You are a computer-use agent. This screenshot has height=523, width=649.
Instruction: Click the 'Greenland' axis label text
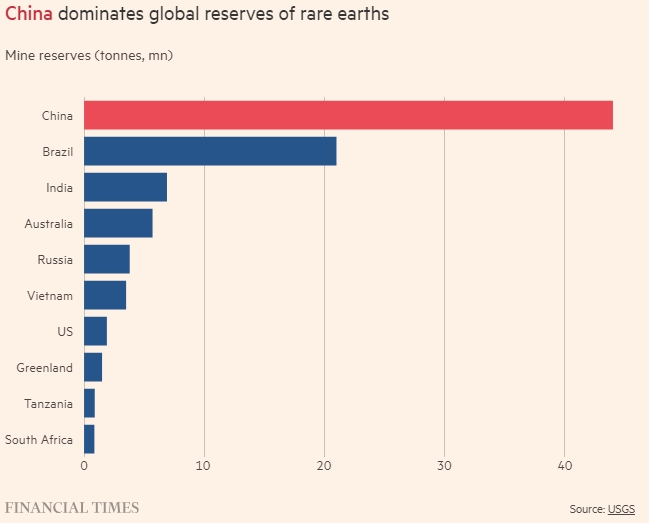(x=45, y=368)
